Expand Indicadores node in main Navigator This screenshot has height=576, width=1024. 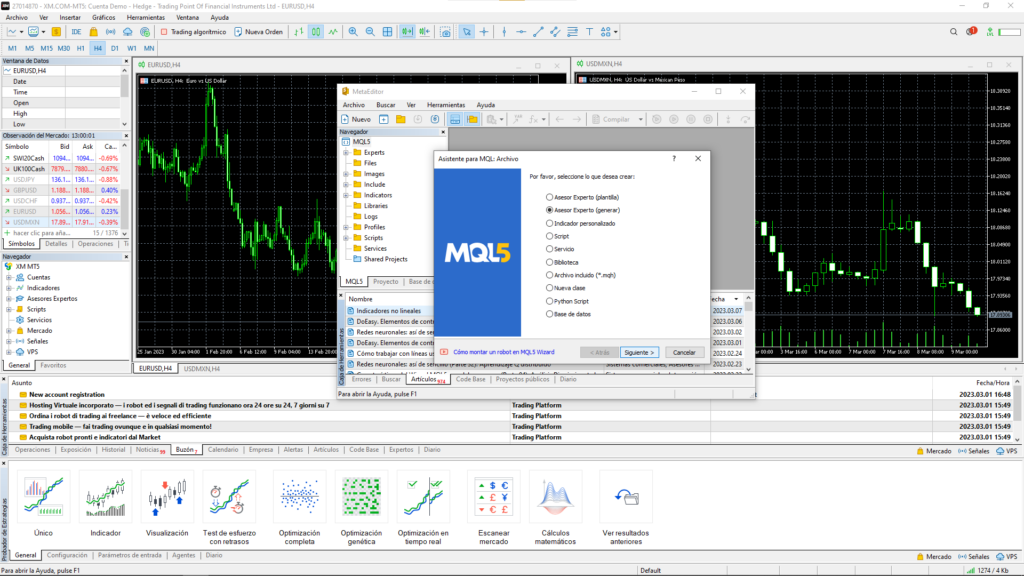click(9, 288)
